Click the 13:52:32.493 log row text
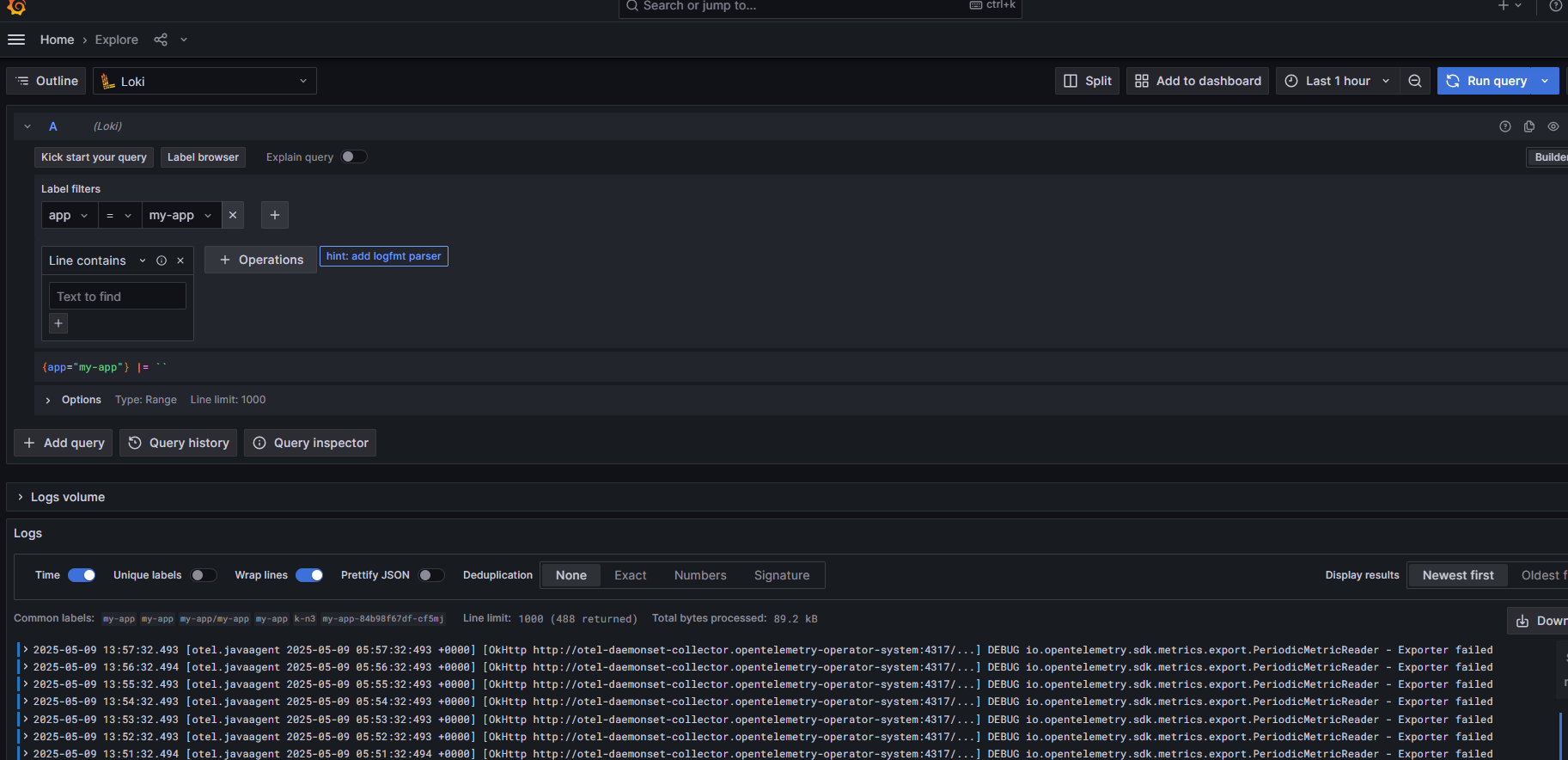This screenshot has width=1568, height=760. tap(763, 737)
